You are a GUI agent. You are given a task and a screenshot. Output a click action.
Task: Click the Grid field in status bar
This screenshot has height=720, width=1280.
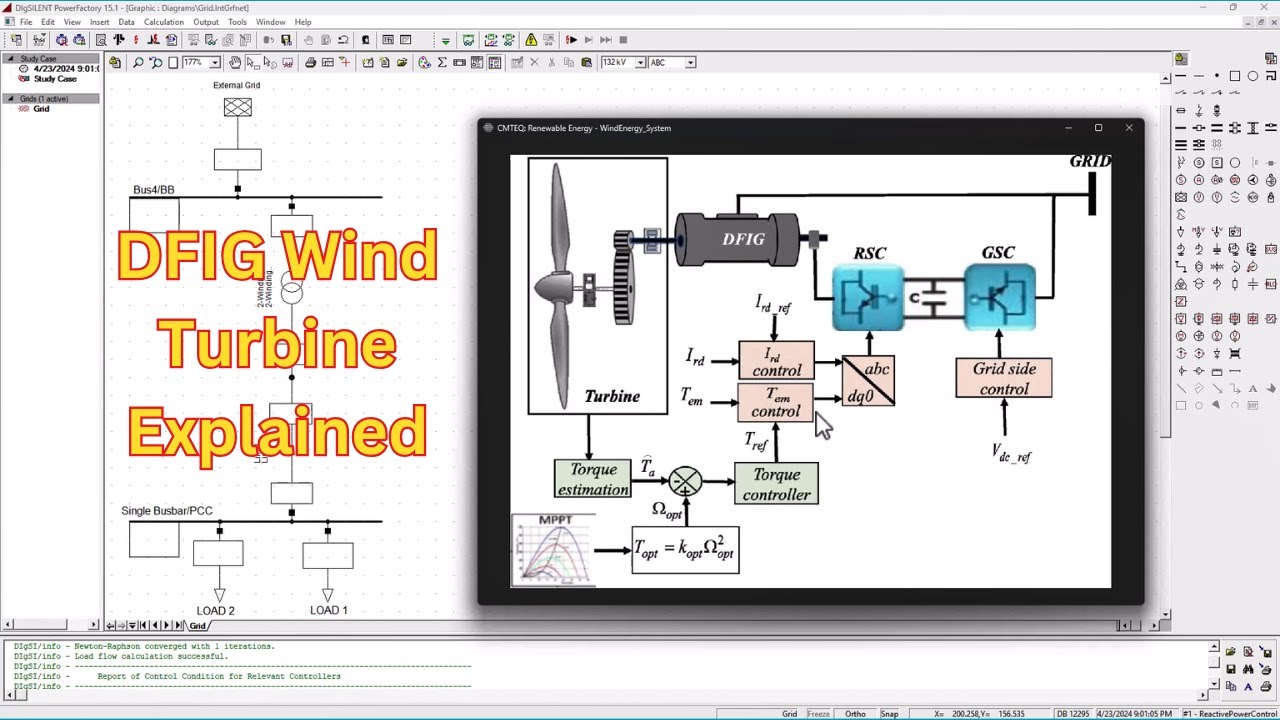789,714
